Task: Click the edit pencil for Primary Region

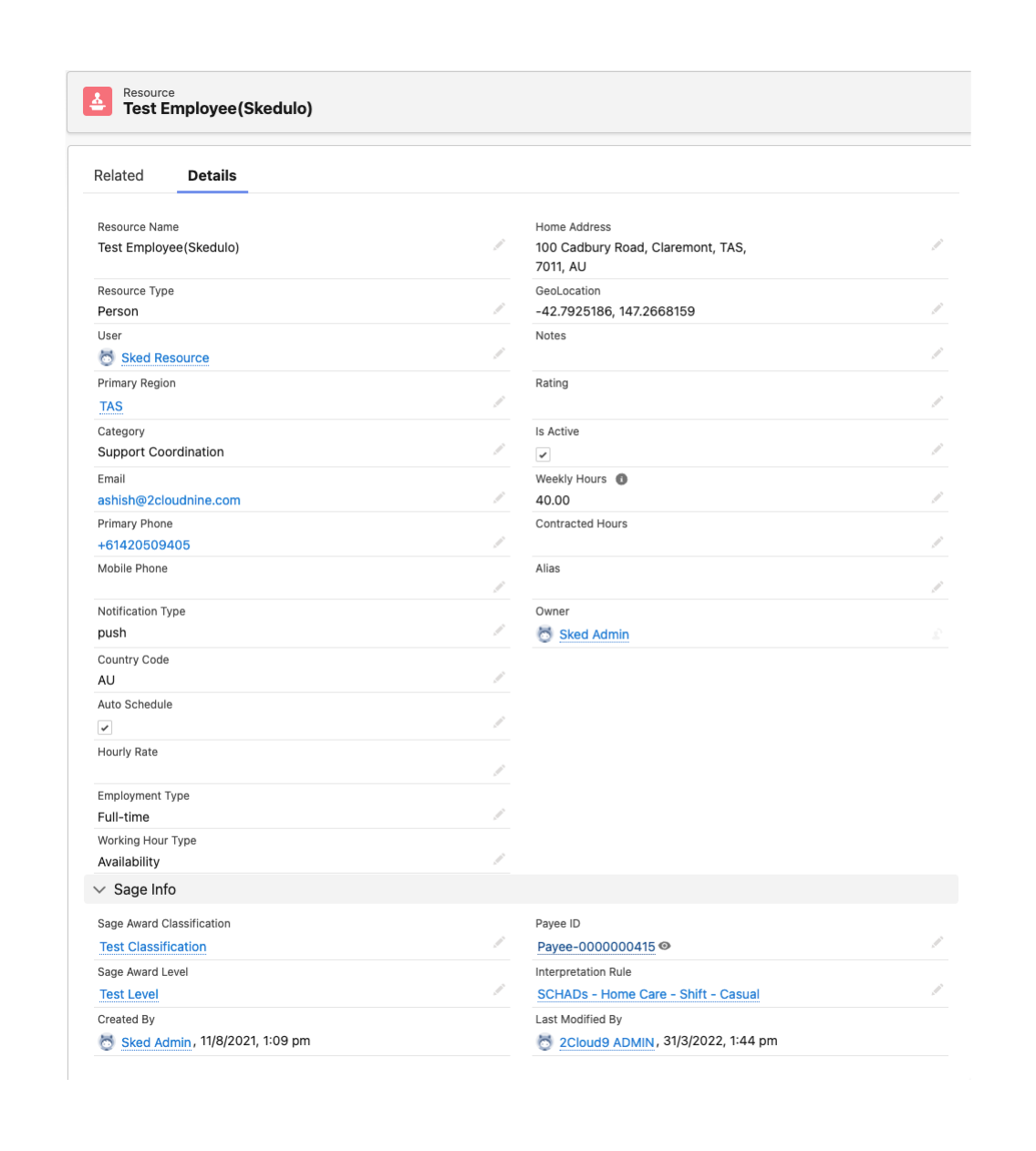Action: (x=499, y=402)
